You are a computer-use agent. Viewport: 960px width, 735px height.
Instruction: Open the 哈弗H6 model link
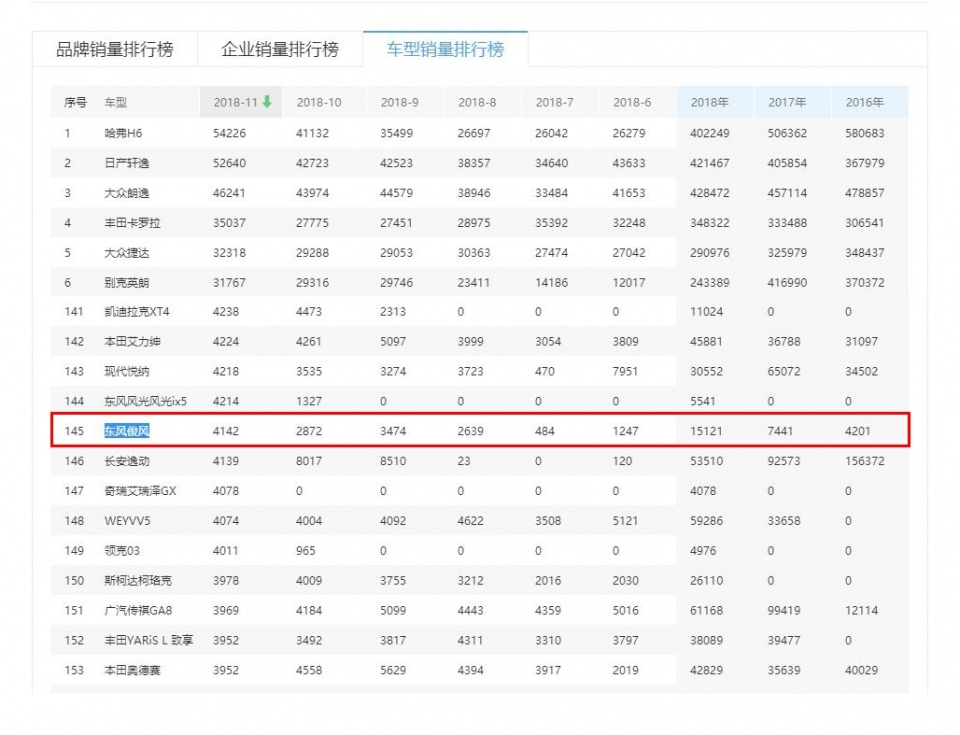coord(123,133)
